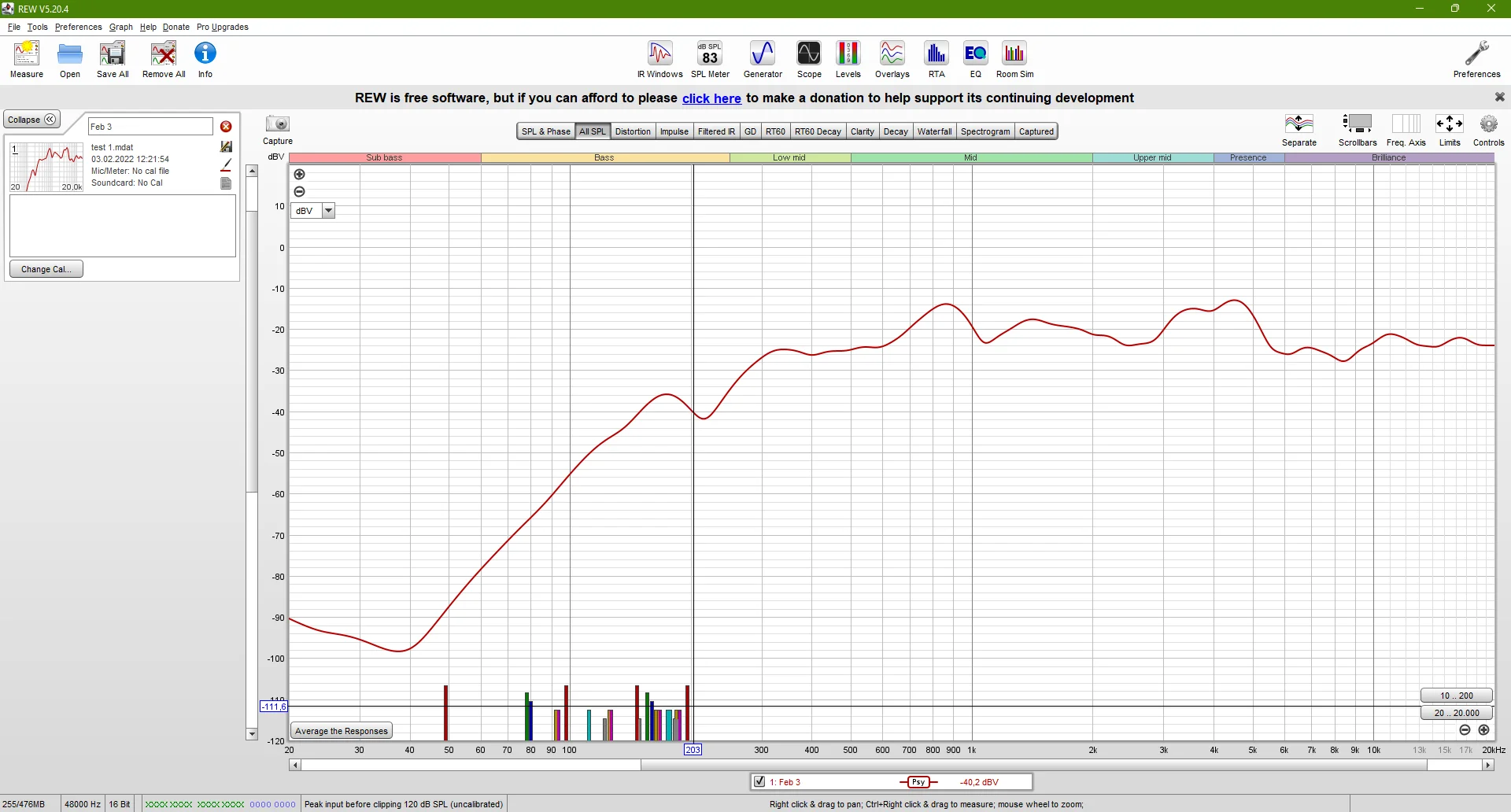Screen dimensions: 1511x812
Task: Select the Feb 3 measurement thumbnail
Action: [47, 167]
